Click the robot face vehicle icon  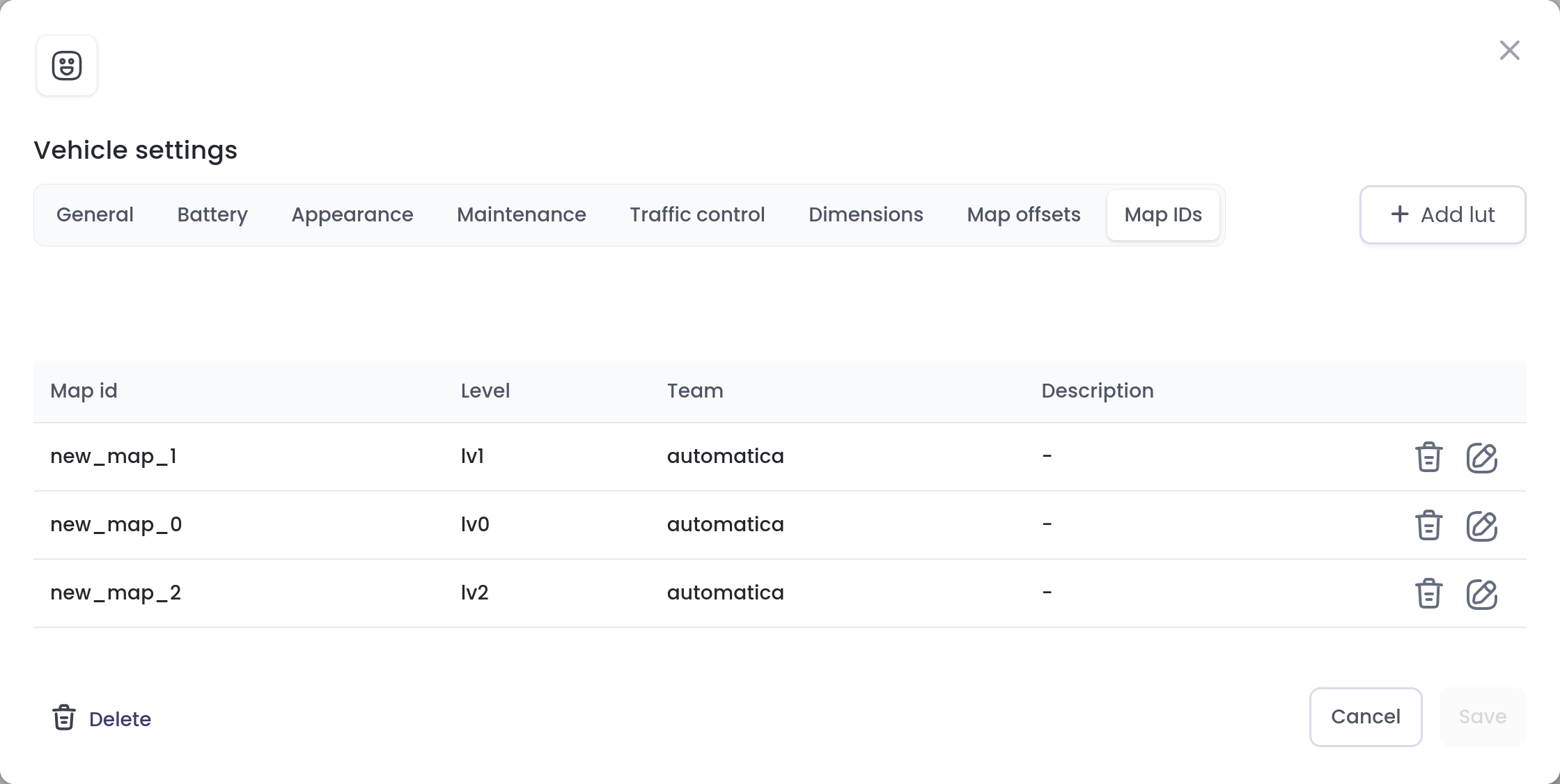click(x=67, y=66)
